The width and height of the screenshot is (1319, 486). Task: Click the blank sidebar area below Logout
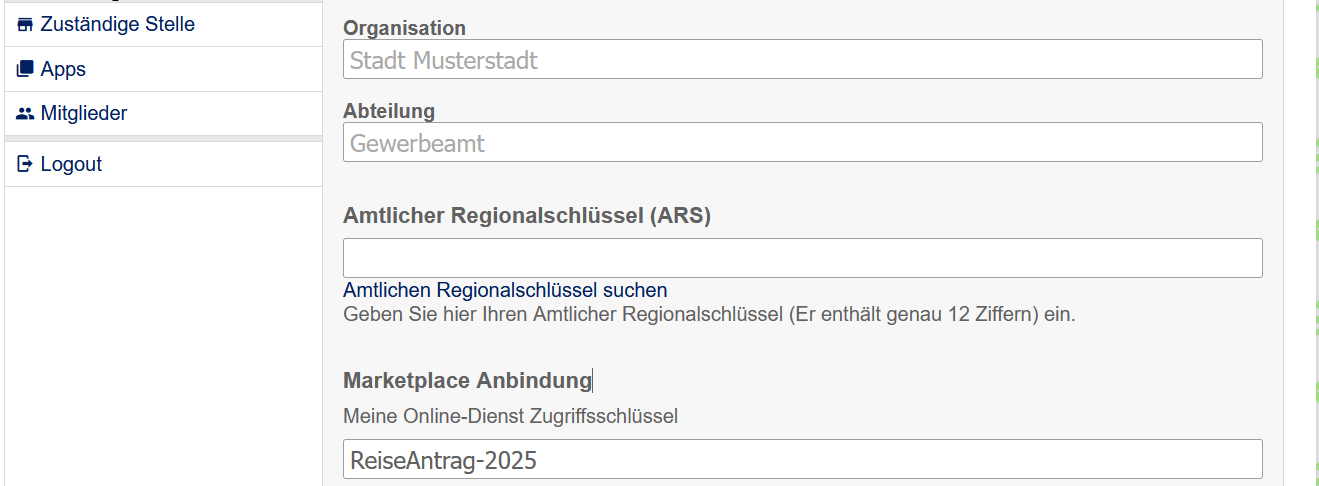(163, 330)
